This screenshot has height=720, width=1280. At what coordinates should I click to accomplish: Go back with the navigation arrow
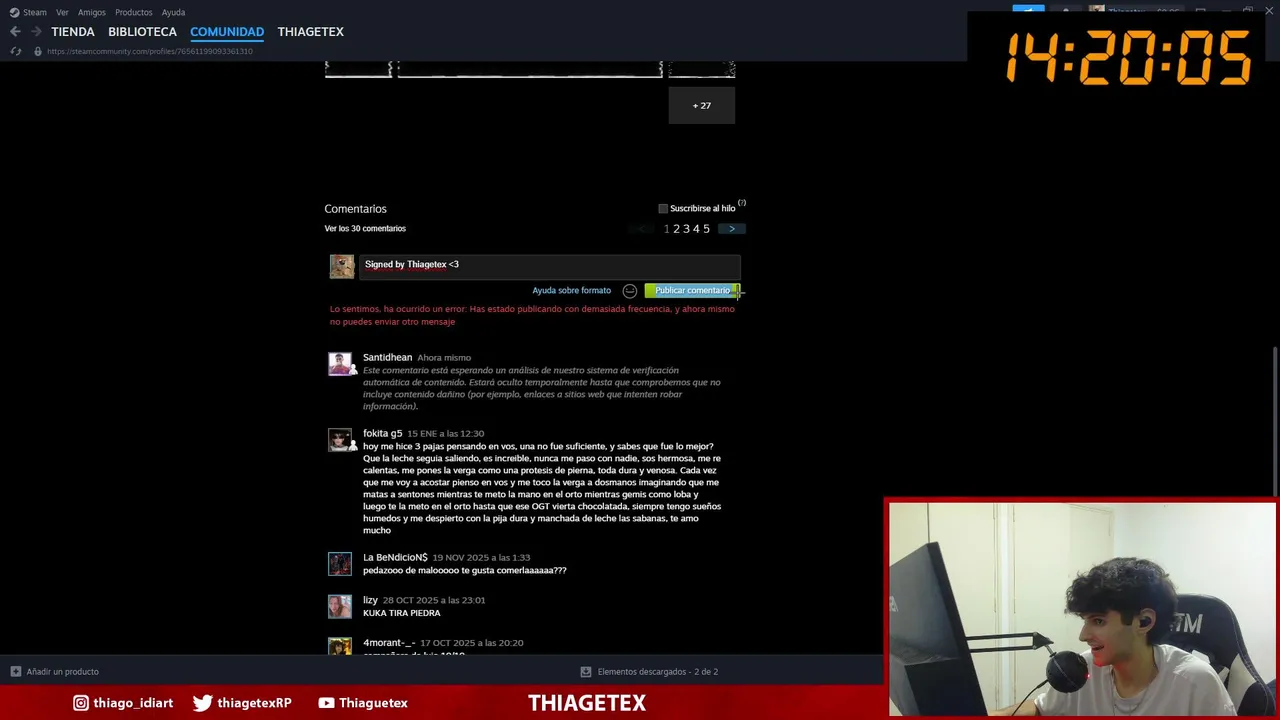(x=15, y=32)
